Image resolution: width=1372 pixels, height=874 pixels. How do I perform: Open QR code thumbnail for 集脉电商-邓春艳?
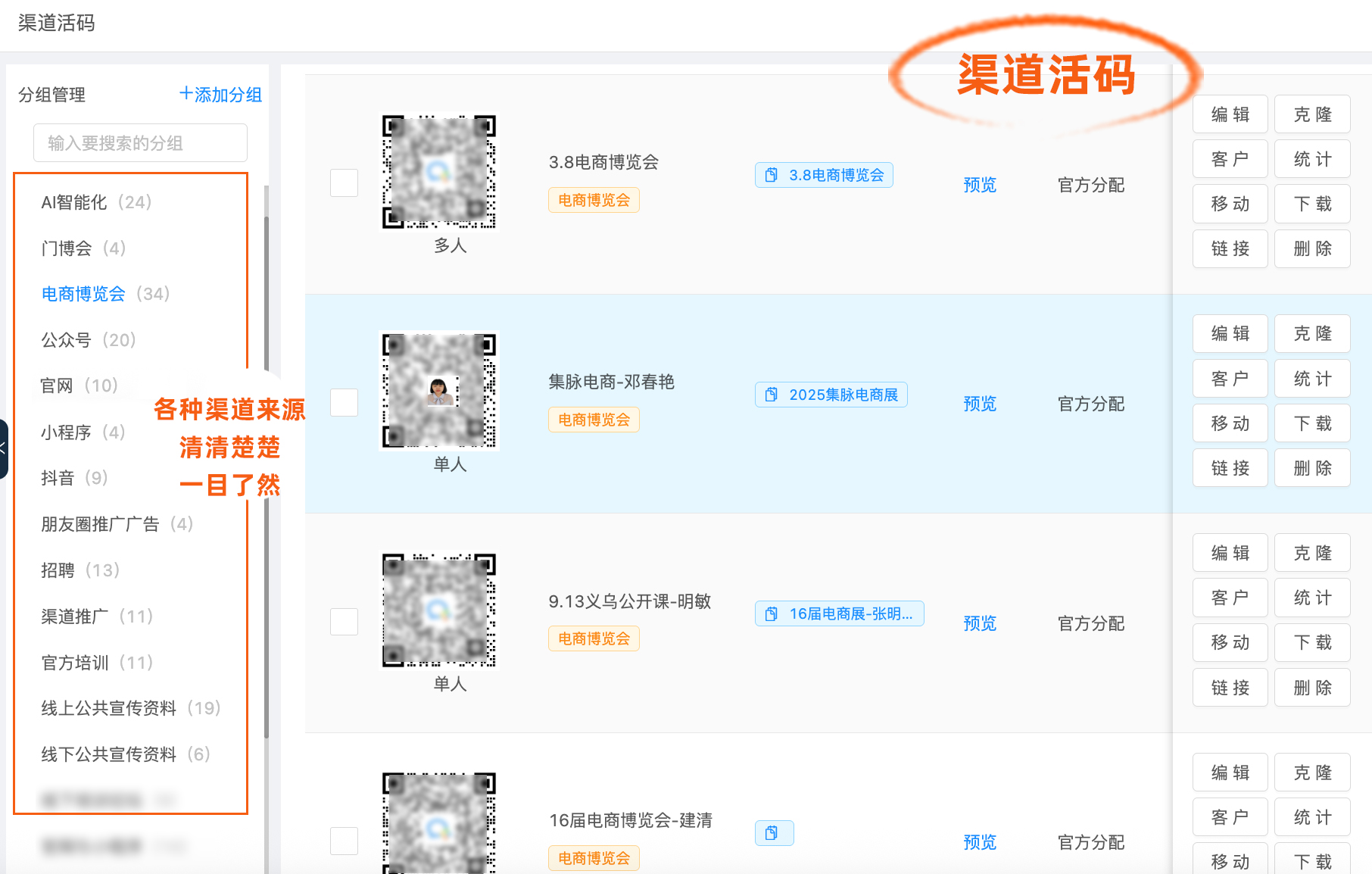[439, 391]
